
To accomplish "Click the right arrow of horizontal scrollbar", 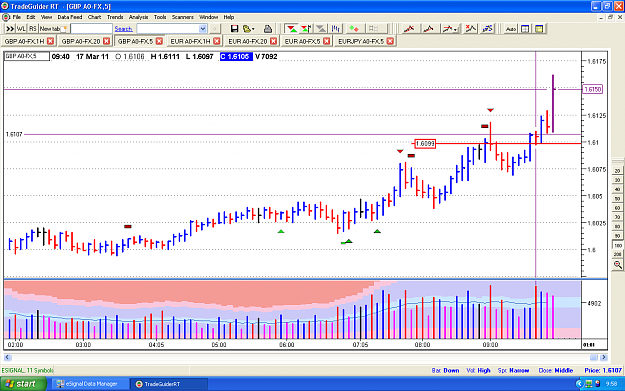I will [x=603, y=357].
